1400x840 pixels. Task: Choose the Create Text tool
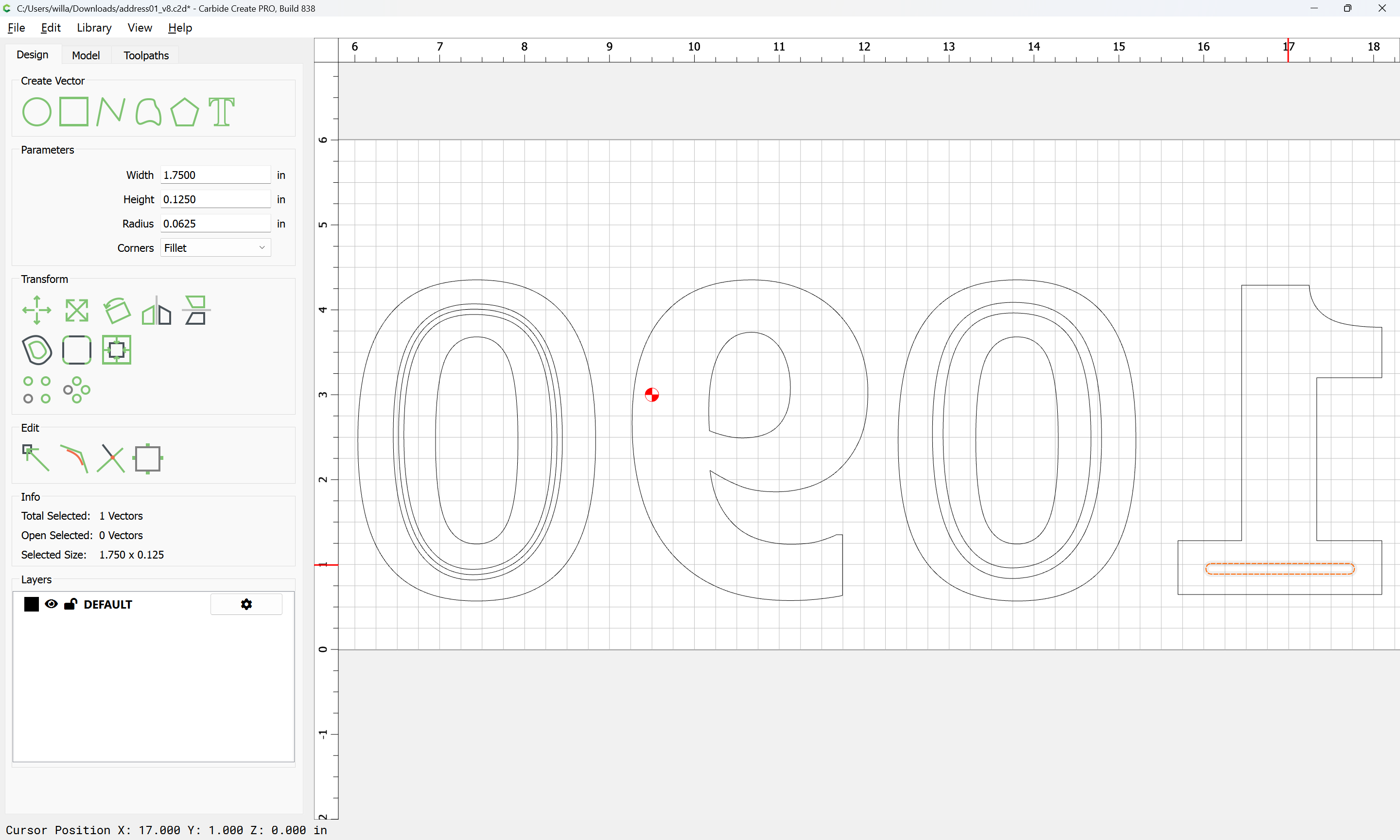(x=221, y=111)
